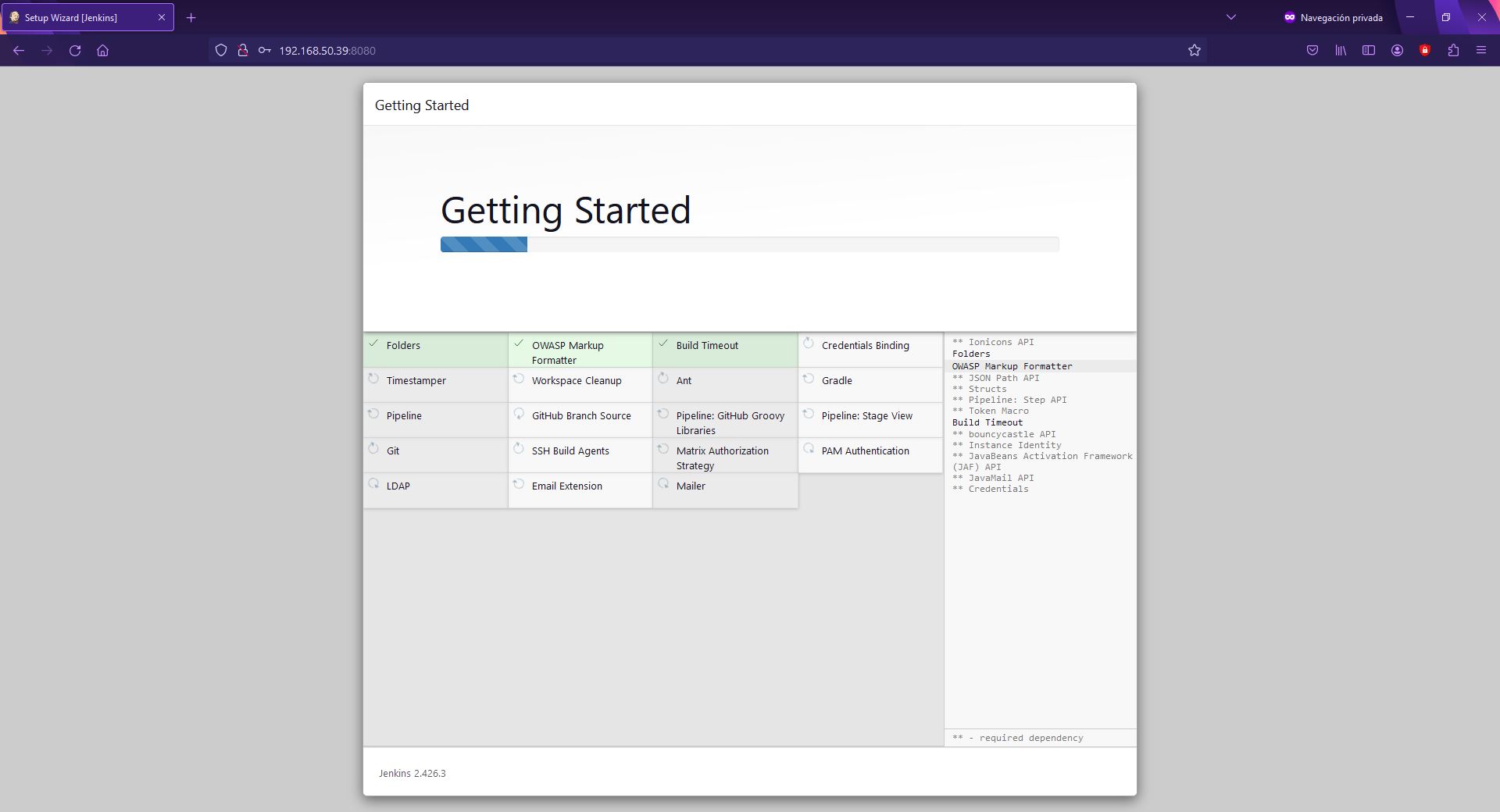The width and height of the screenshot is (1500, 812).
Task: Select the Workspace Cleanup plugin cell
Action: [x=580, y=385]
